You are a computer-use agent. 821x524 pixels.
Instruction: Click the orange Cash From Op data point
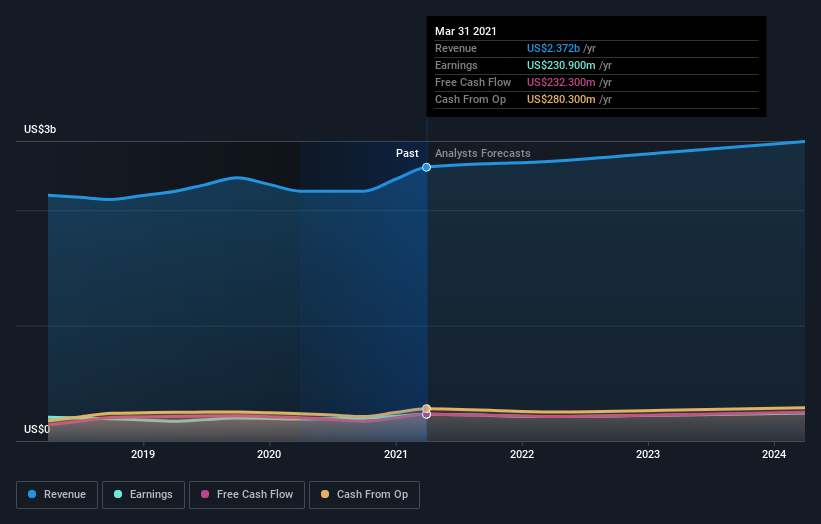(x=426, y=408)
